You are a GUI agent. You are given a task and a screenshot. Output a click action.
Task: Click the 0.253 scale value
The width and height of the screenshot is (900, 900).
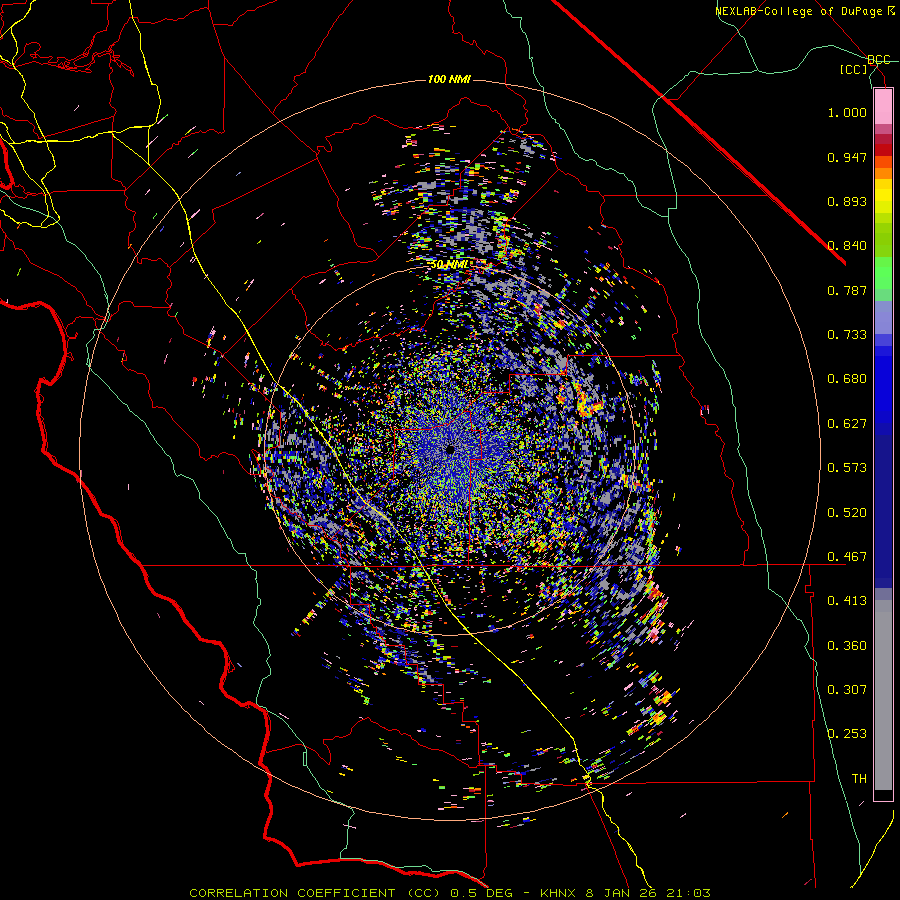click(x=847, y=734)
